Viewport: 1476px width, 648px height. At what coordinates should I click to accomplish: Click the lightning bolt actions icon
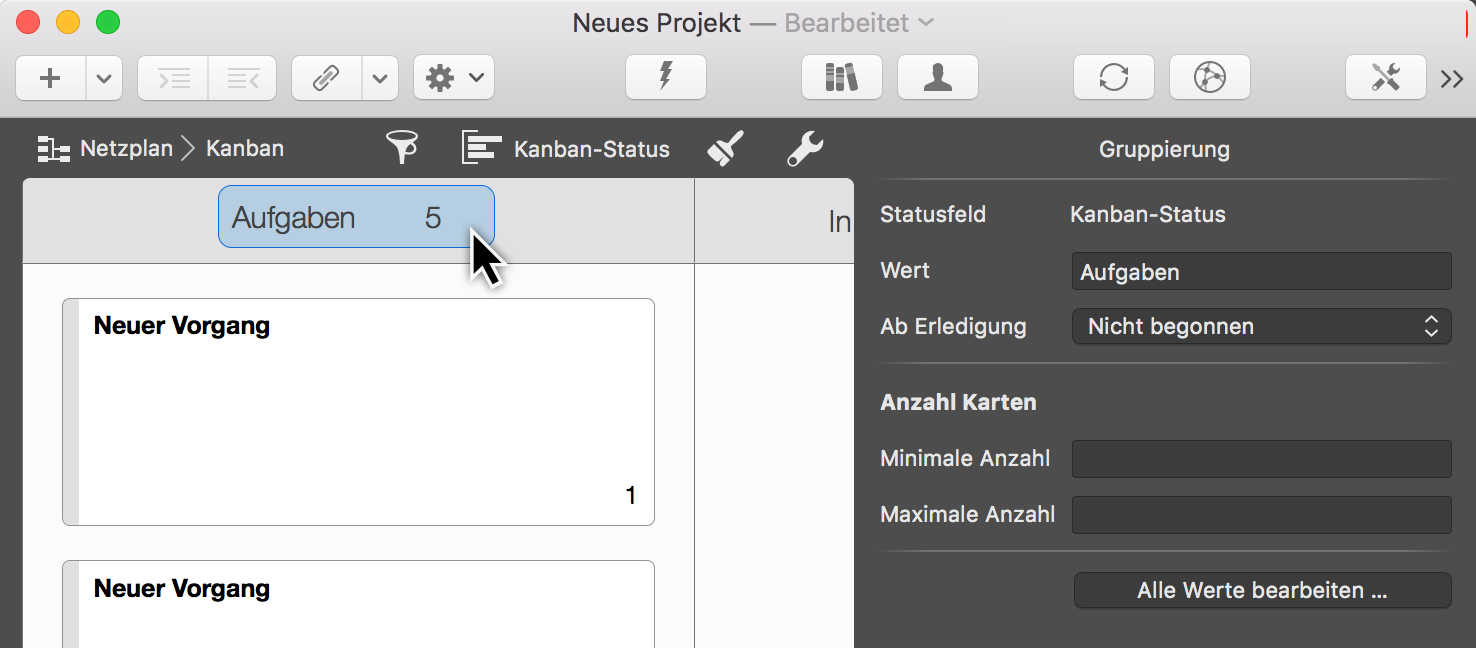665,77
